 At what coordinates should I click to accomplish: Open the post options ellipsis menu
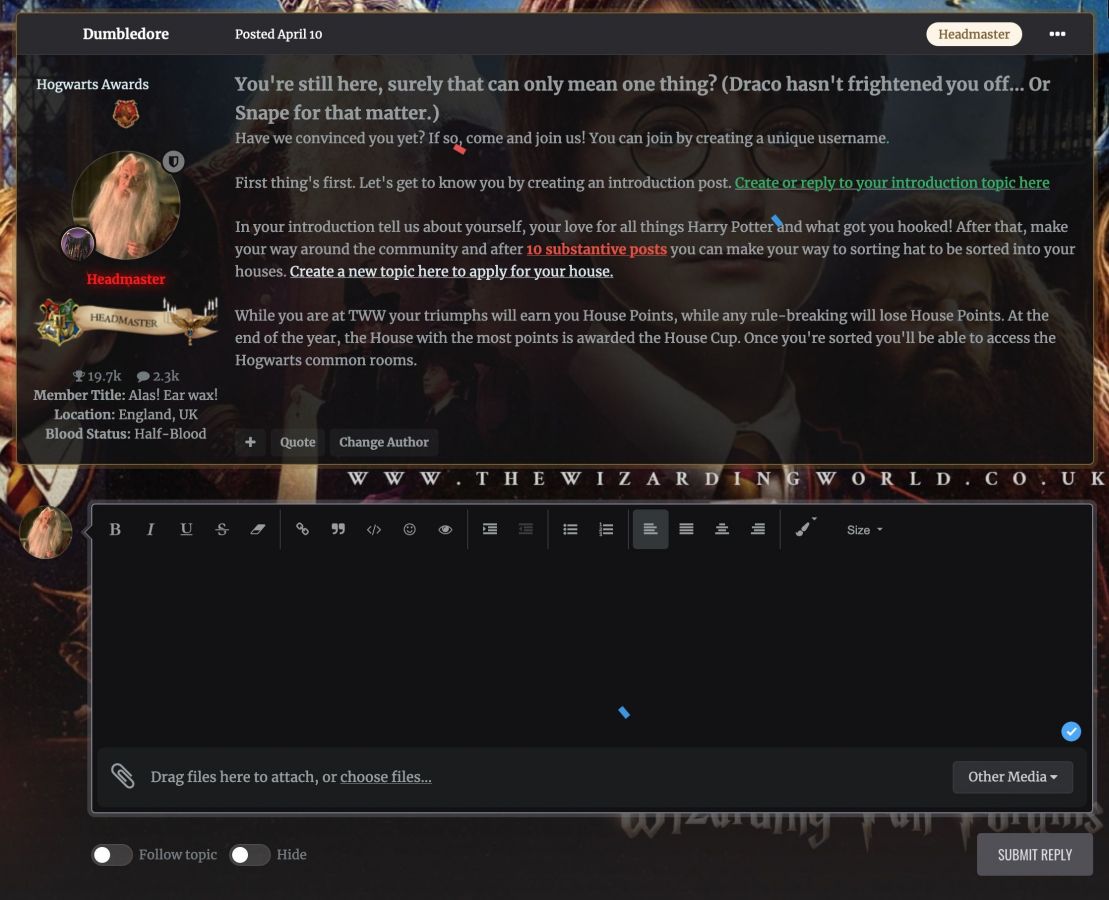click(x=1057, y=34)
